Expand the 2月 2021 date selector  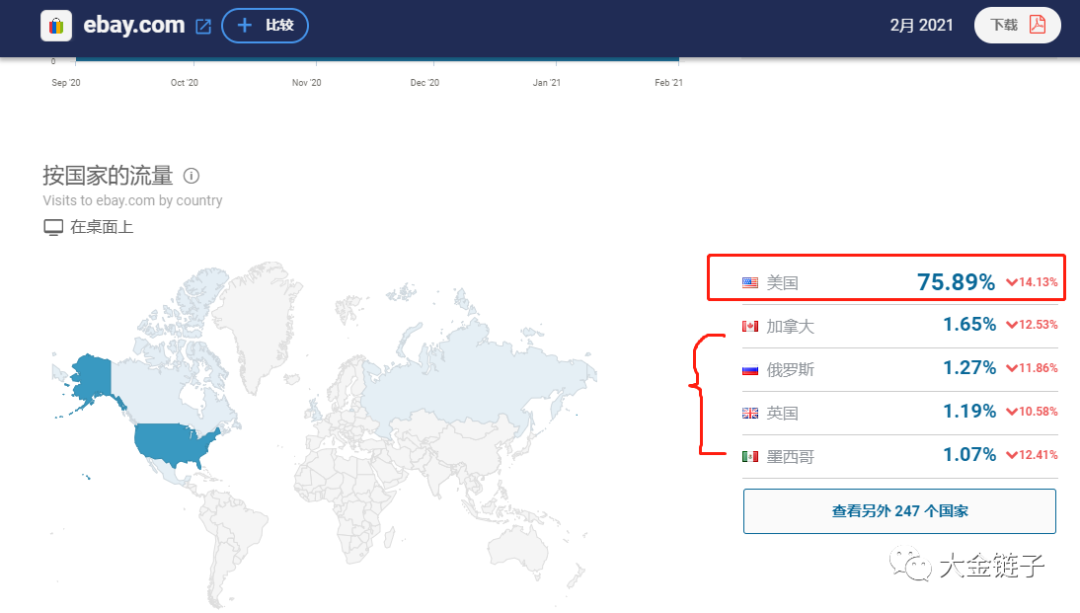click(x=921, y=25)
